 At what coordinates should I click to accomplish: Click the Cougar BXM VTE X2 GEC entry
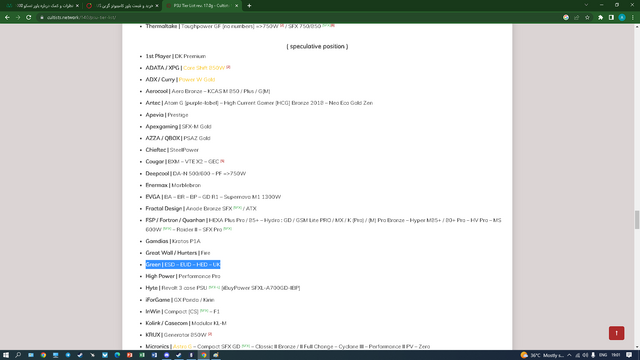pyautogui.click(x=185, y=162)
